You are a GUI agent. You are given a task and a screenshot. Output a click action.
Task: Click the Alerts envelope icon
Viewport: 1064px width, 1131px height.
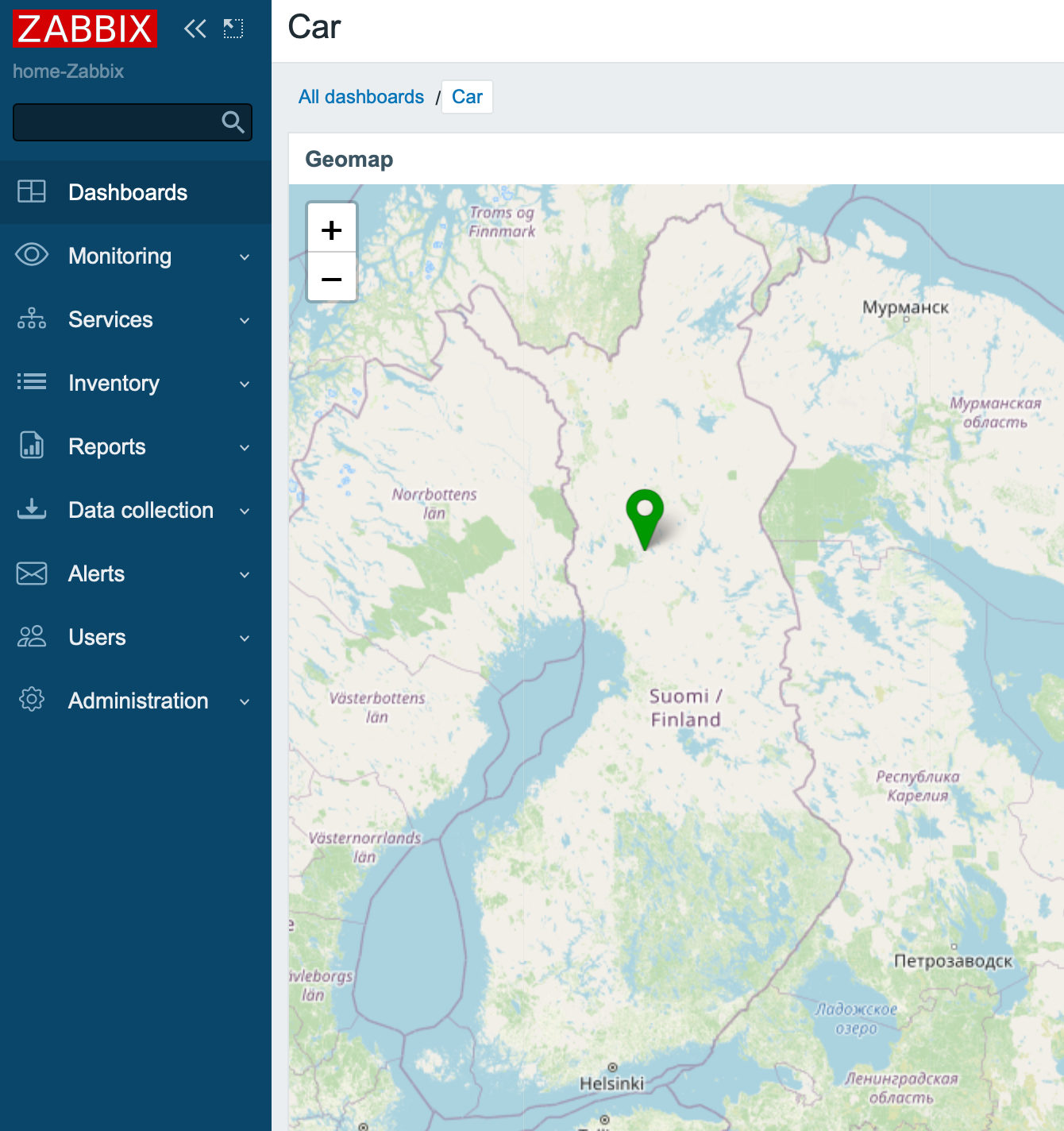click(32, 573)
